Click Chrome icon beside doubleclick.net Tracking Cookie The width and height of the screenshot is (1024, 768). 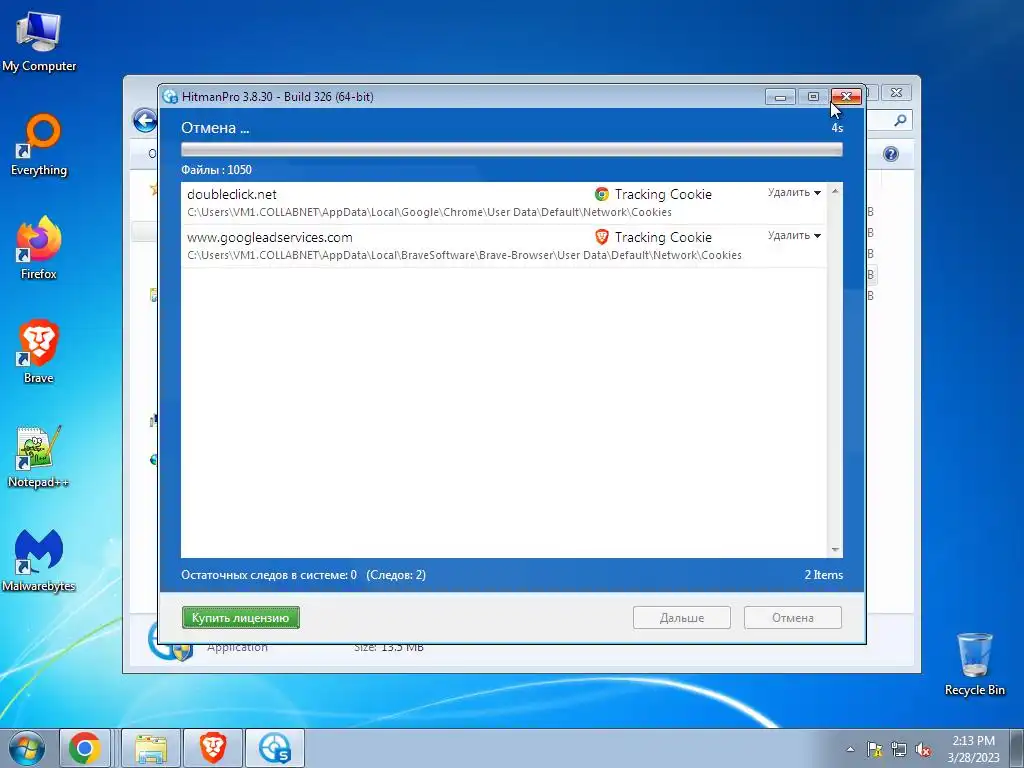tap(601, 194)
